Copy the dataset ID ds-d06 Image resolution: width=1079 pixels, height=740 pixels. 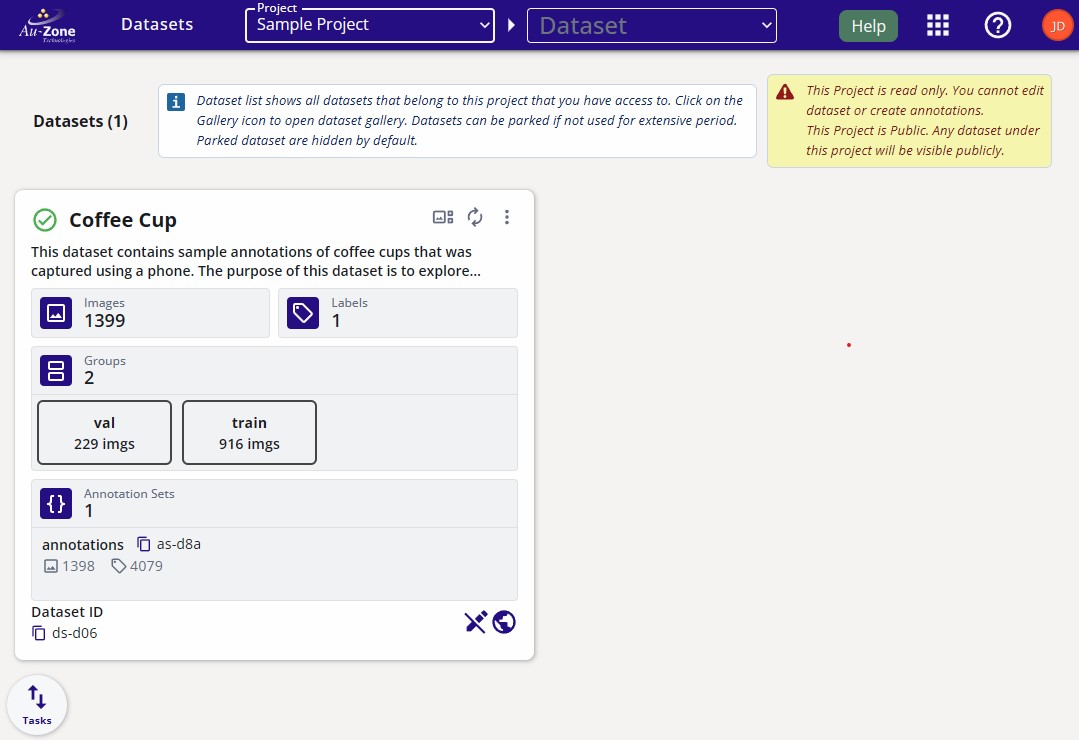pyautogui.click(x=39, y=633)
